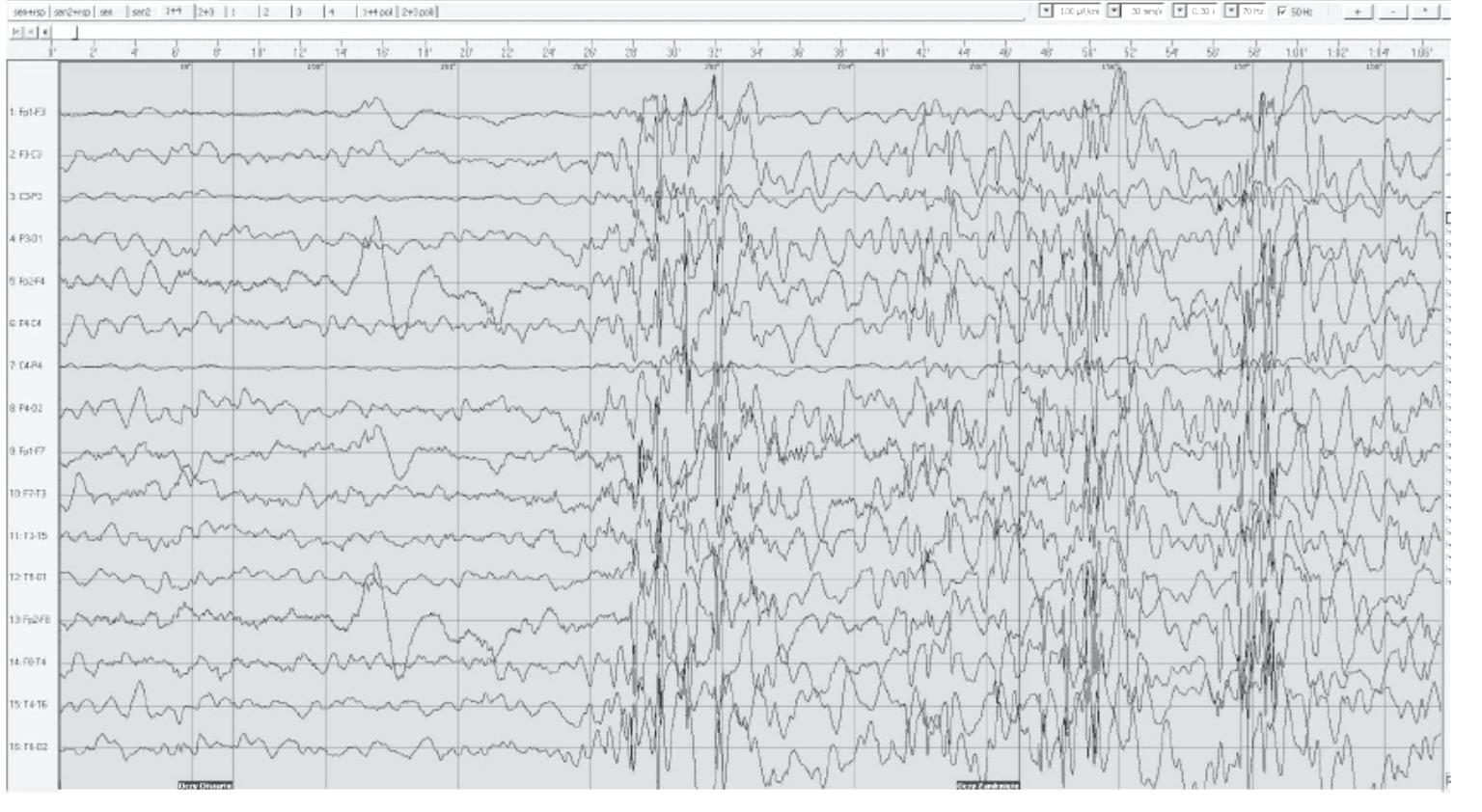
Task: Switch to the sen+rsp montage tab
Action: tap(27, 13)
